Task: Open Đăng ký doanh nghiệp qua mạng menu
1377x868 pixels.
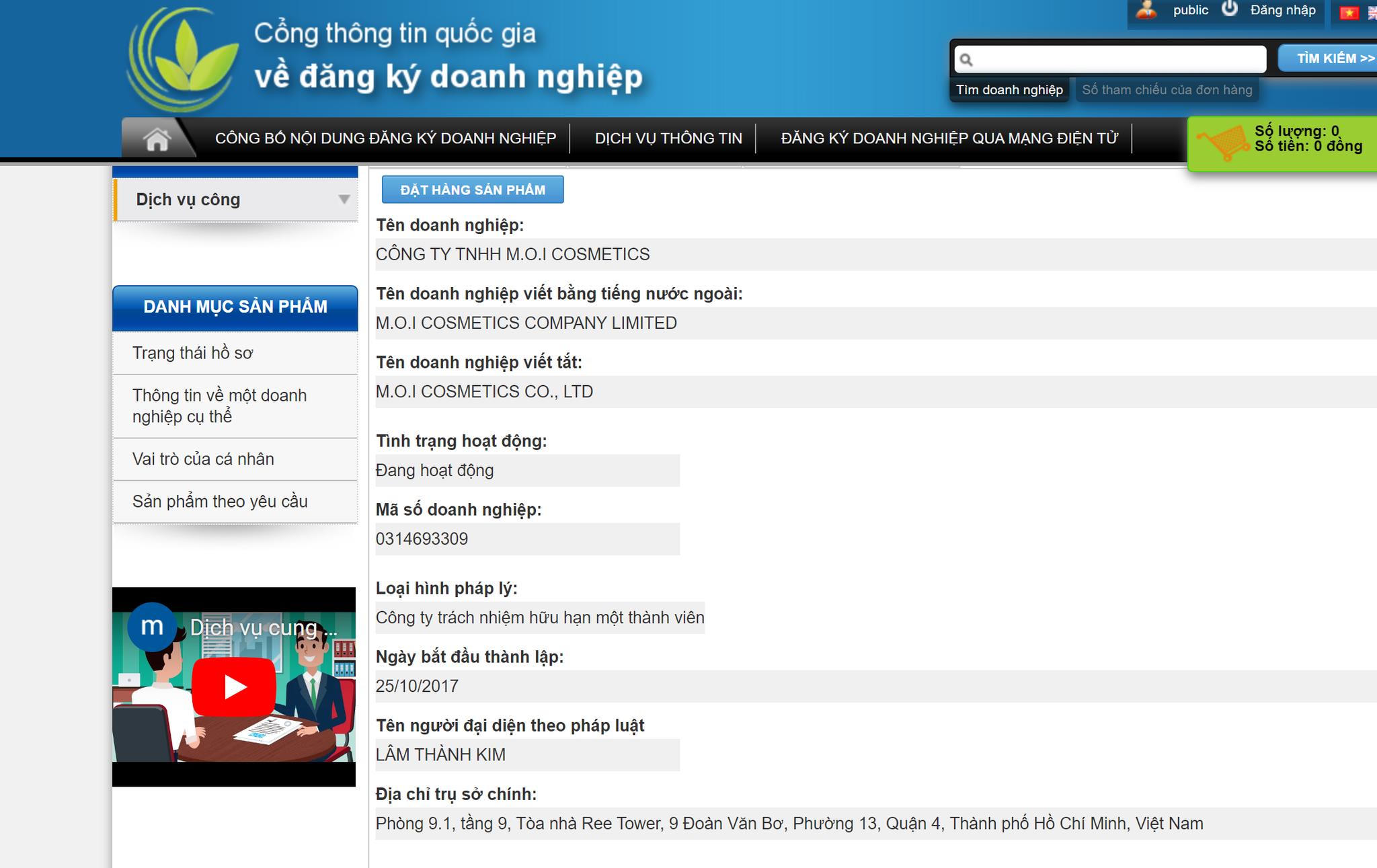Action: (x=949, y=139)
